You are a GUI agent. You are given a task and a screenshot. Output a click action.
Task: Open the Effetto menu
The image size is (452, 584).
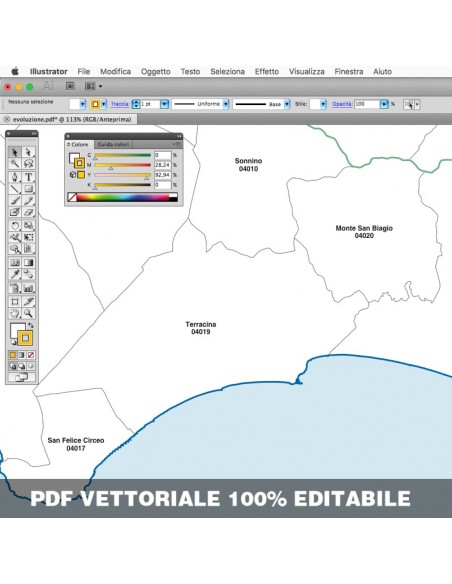pyautogui.click(x=267, y=72)
